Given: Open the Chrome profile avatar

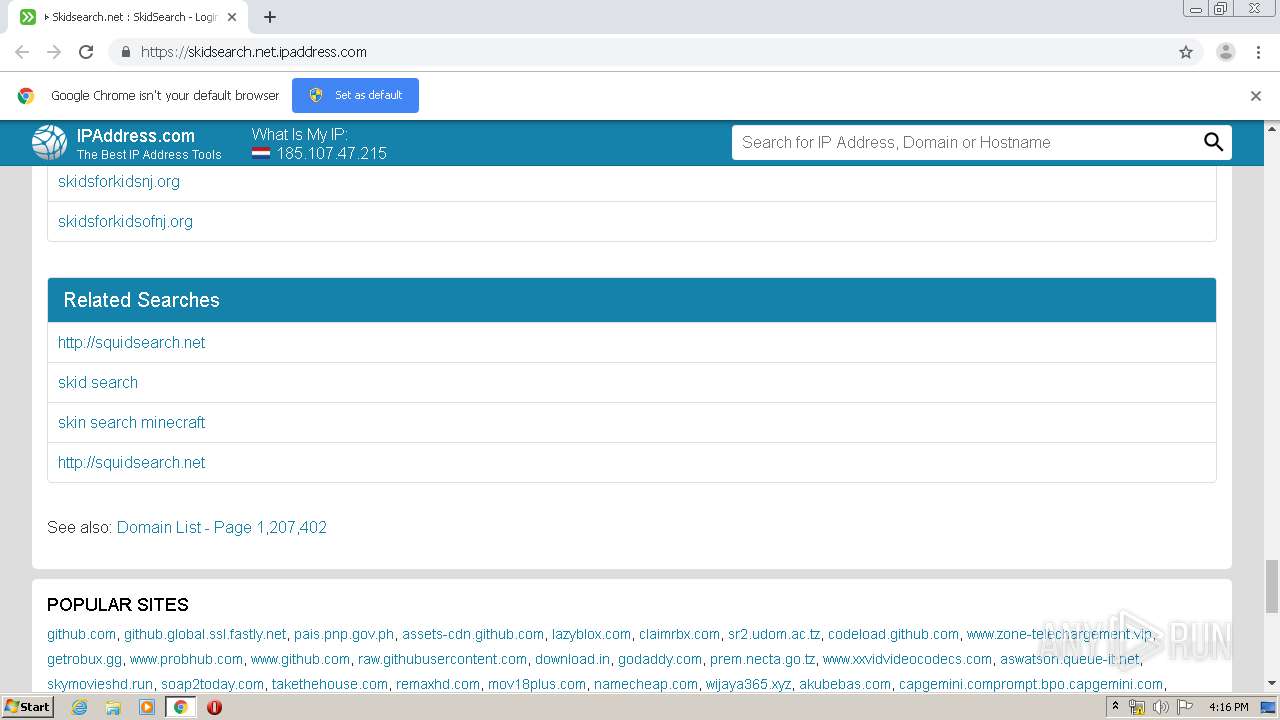Looking at the screenshot, I should tap(1226, 52).
